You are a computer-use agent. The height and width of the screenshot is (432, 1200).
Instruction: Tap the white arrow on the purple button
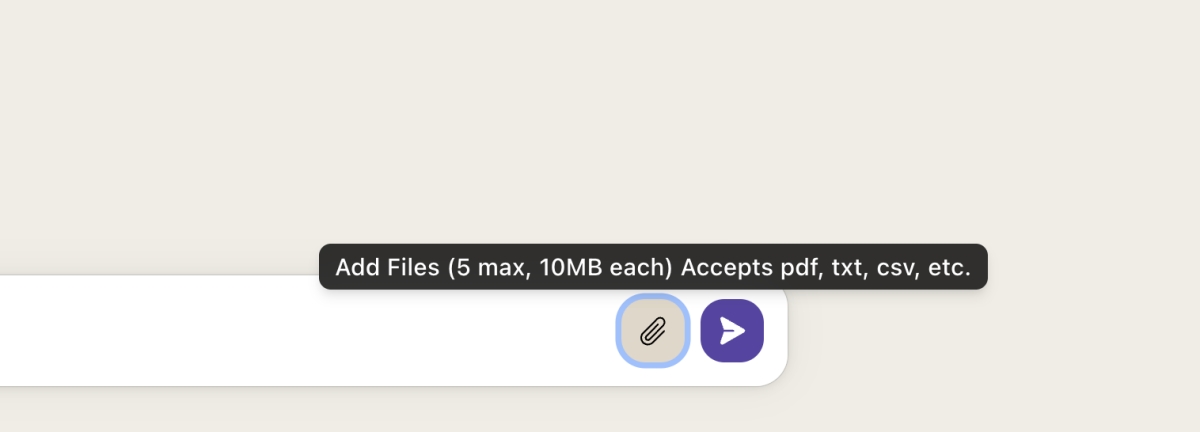click(x=732, y=331)
